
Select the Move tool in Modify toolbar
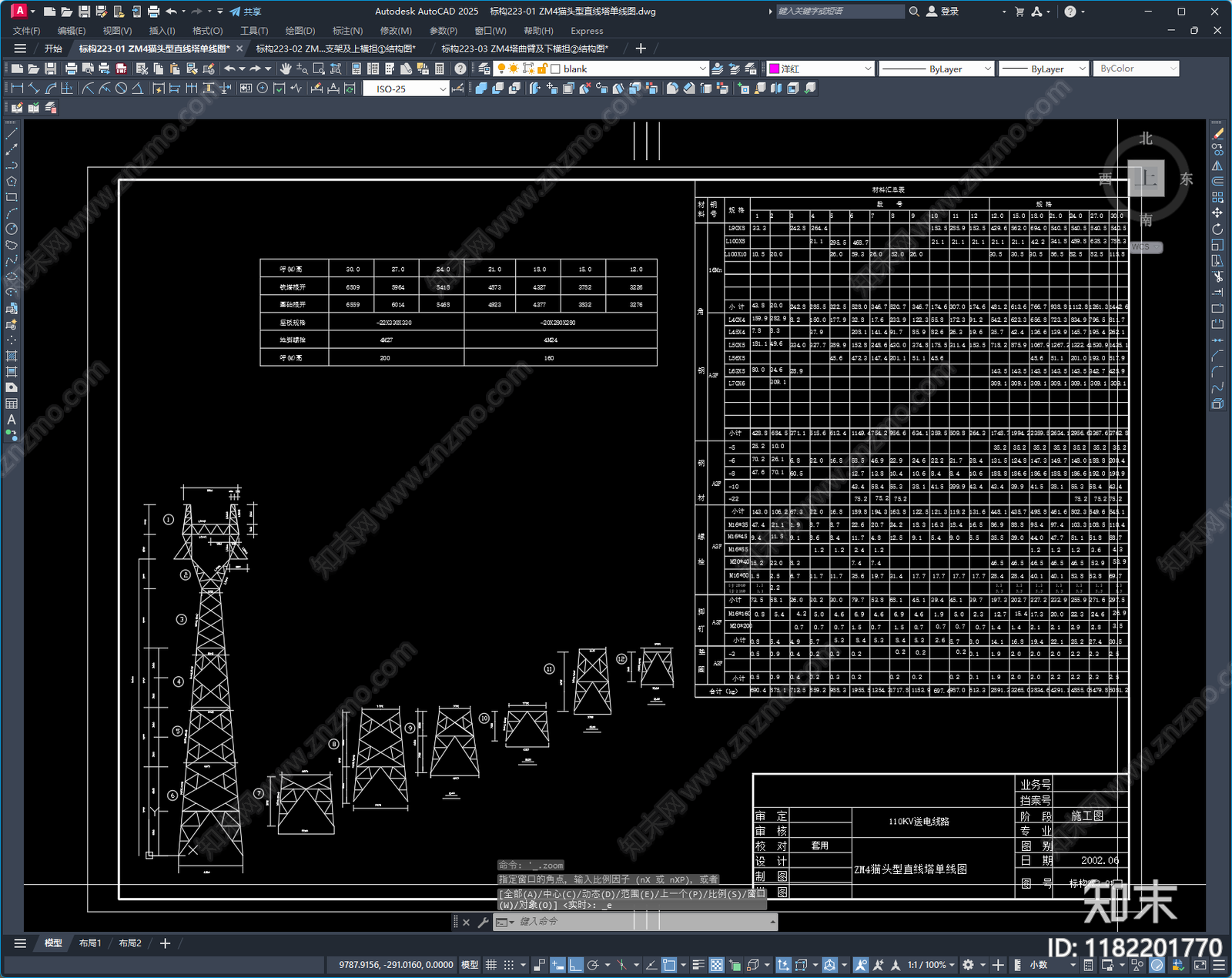tap(1217, 213)
